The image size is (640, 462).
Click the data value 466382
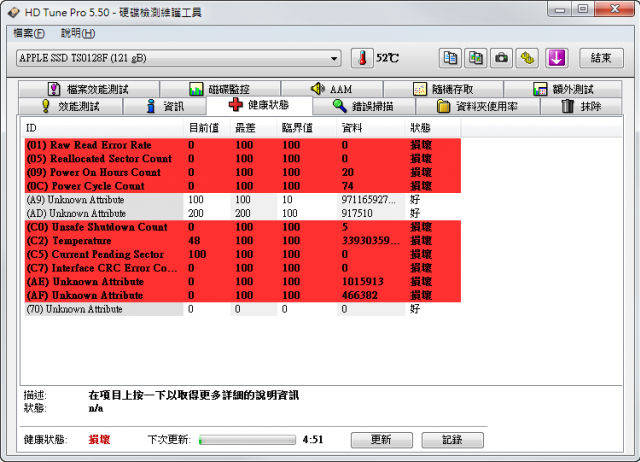coord(360,295)
